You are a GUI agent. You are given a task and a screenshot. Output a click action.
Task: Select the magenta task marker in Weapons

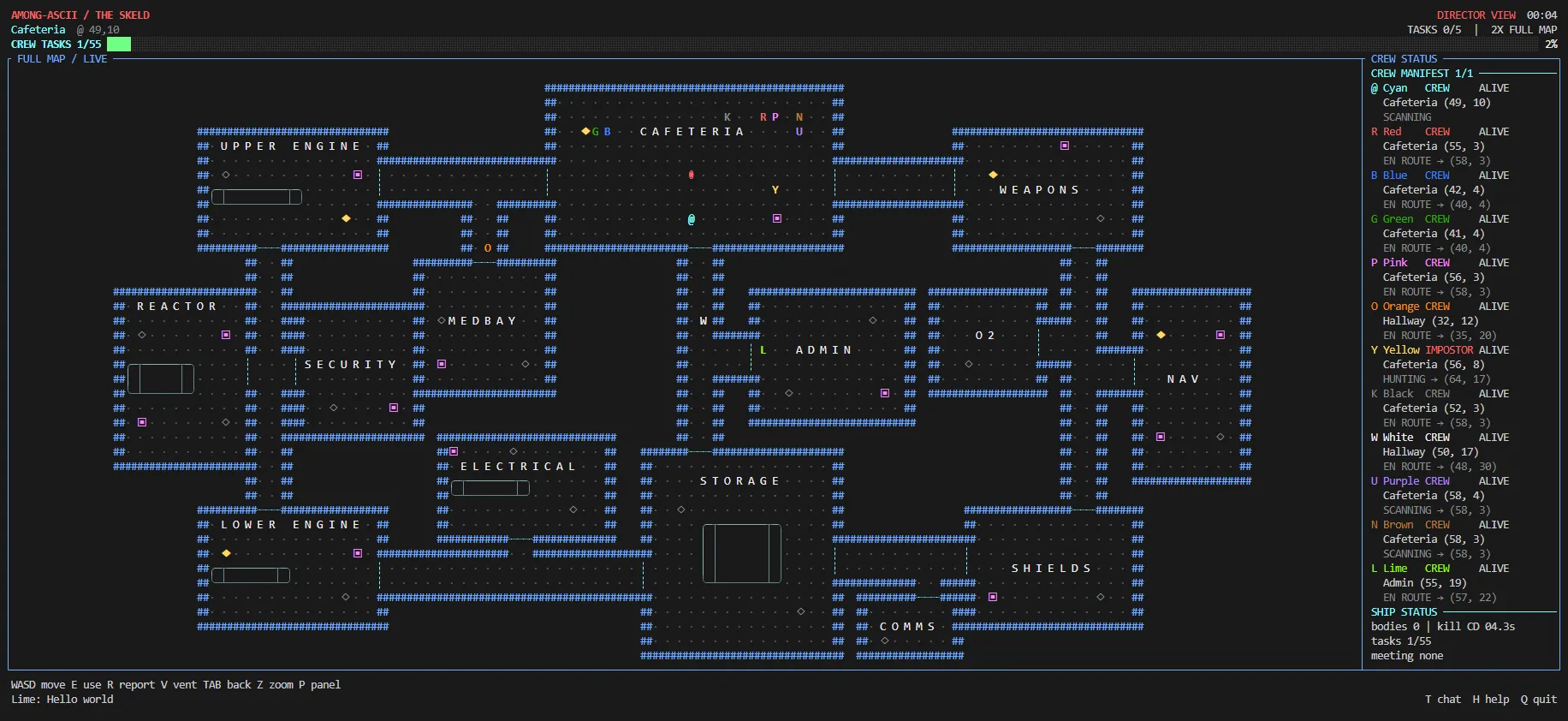(1065, 146)
